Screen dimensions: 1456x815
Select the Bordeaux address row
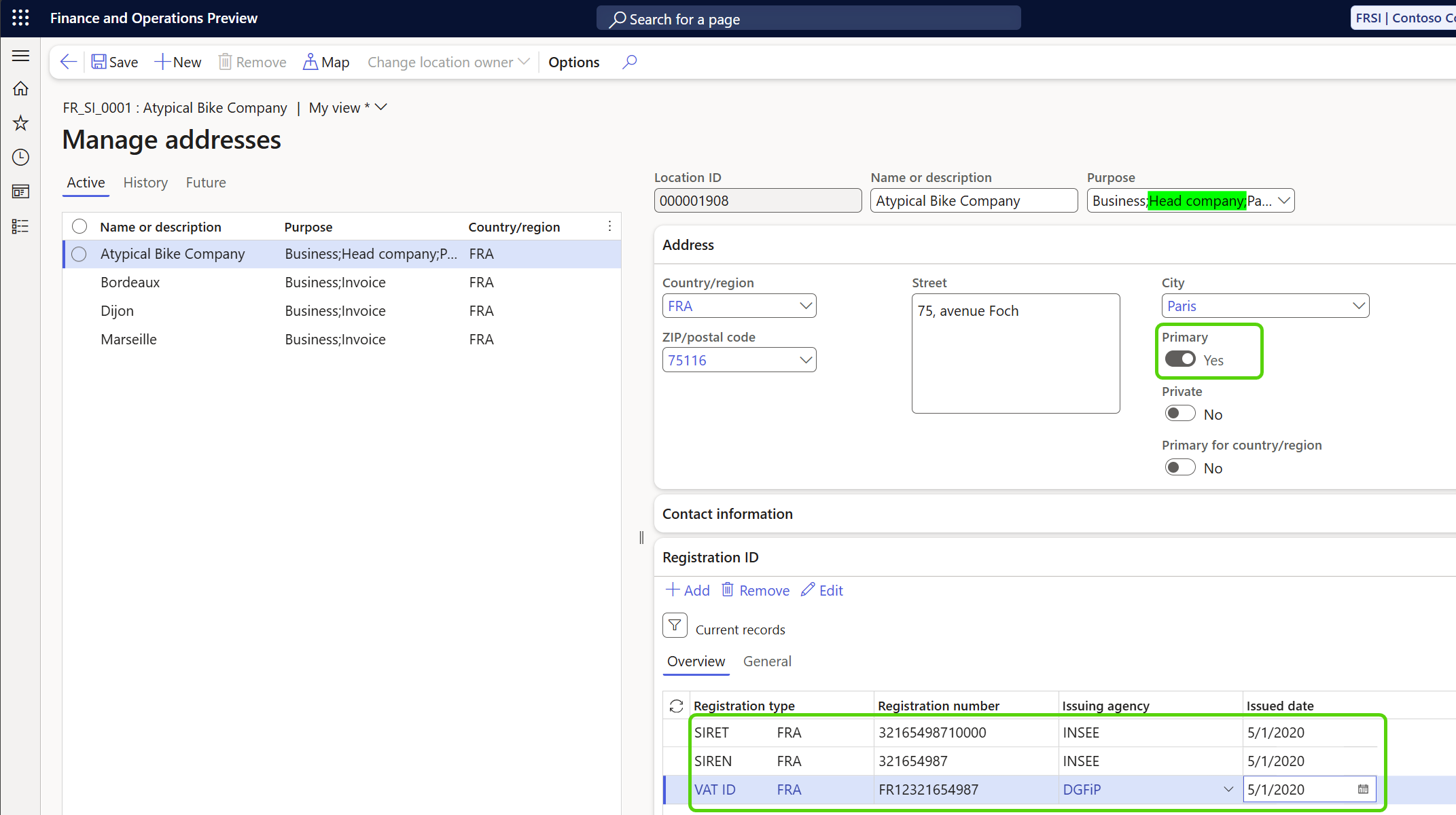[342, 283]
